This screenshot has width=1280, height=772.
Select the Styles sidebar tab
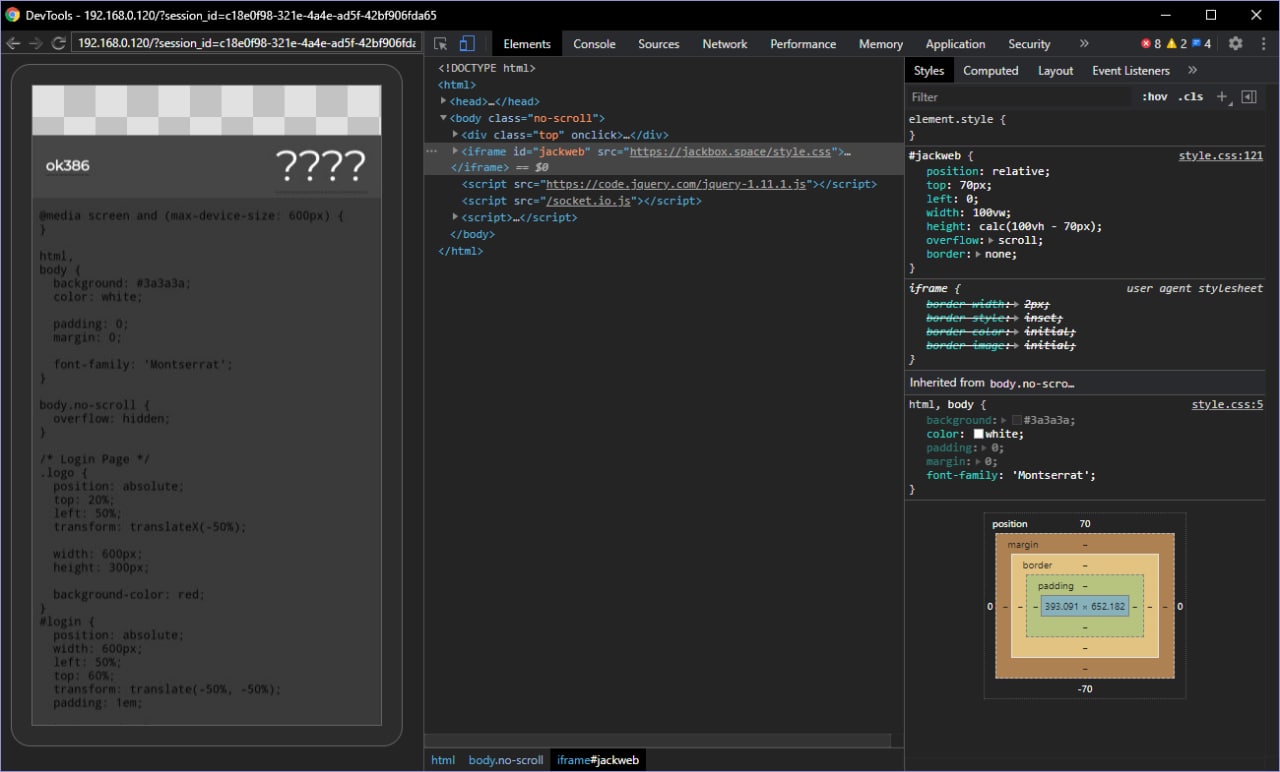(x=929, y=70)
